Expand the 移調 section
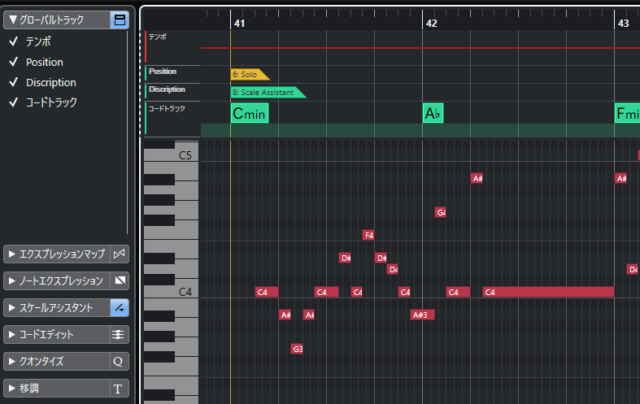The image size is (640, 404). tap(11, 388)
